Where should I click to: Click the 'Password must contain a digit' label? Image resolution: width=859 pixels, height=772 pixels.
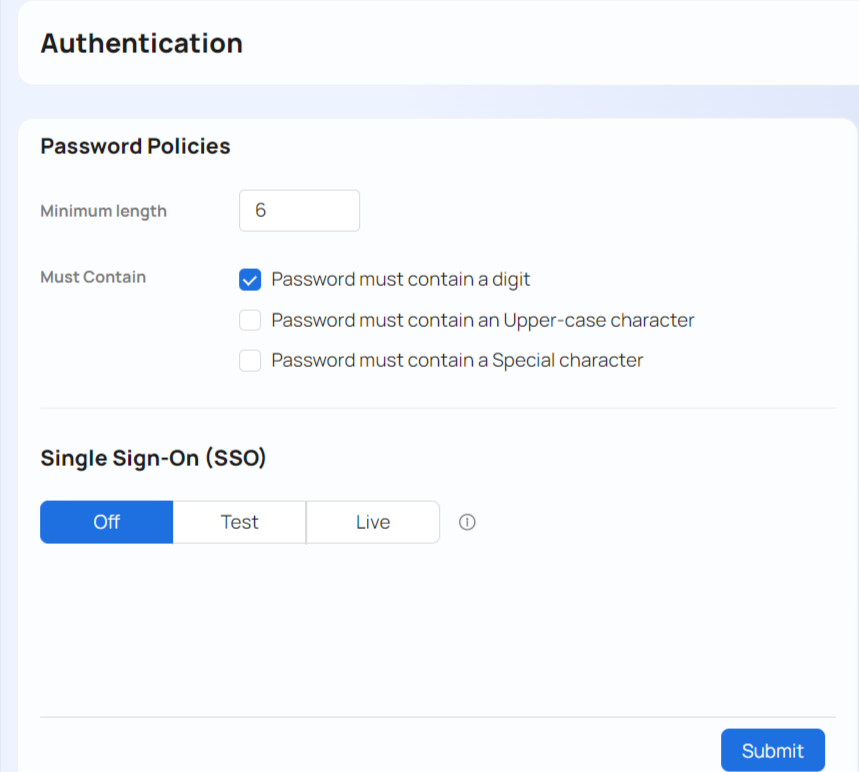point(400,280)
